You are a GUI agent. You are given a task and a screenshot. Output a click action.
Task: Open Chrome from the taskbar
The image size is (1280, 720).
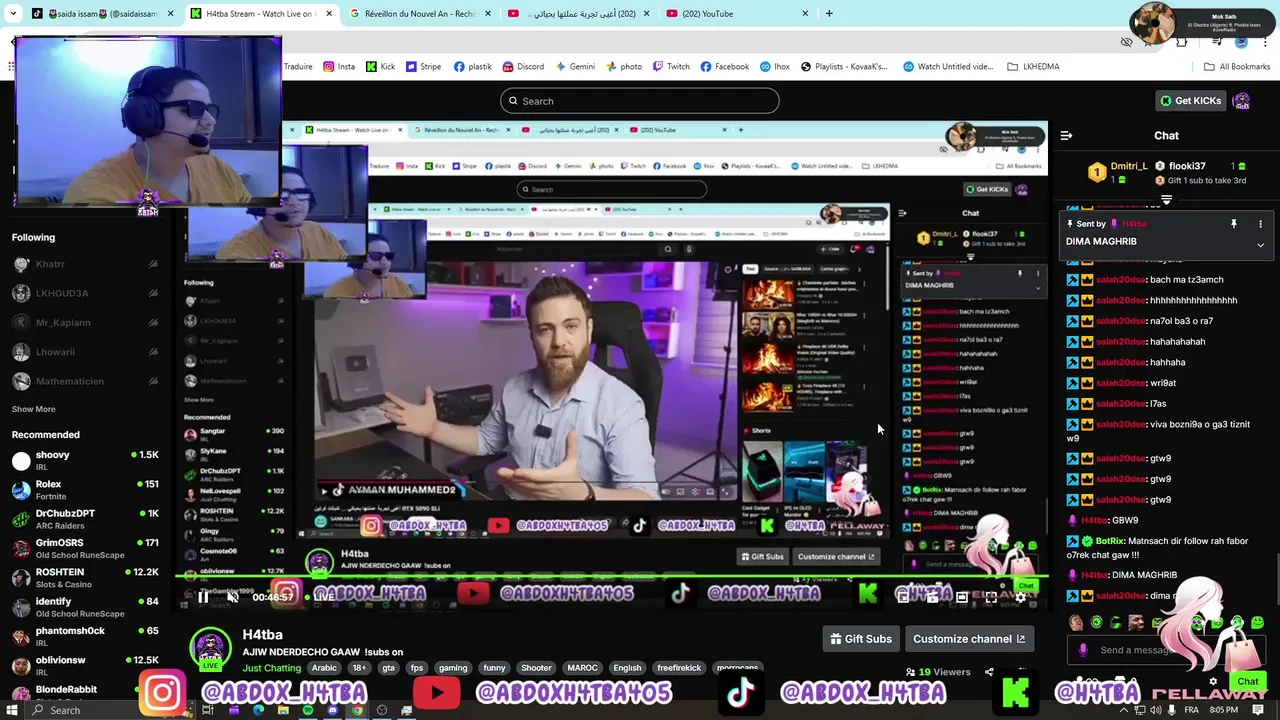click(x=357, y=710)
